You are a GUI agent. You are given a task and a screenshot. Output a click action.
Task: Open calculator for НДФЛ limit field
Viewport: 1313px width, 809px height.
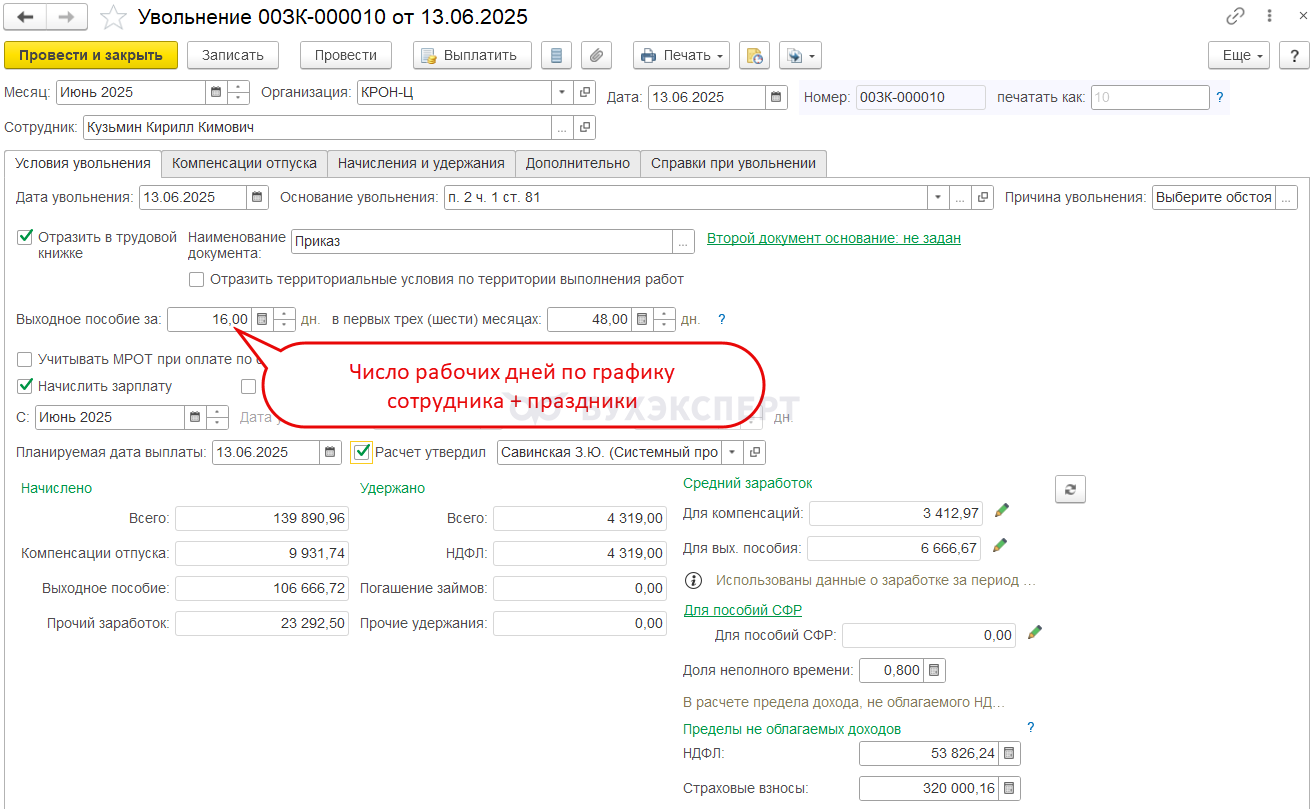click(x=1010, y=753)
